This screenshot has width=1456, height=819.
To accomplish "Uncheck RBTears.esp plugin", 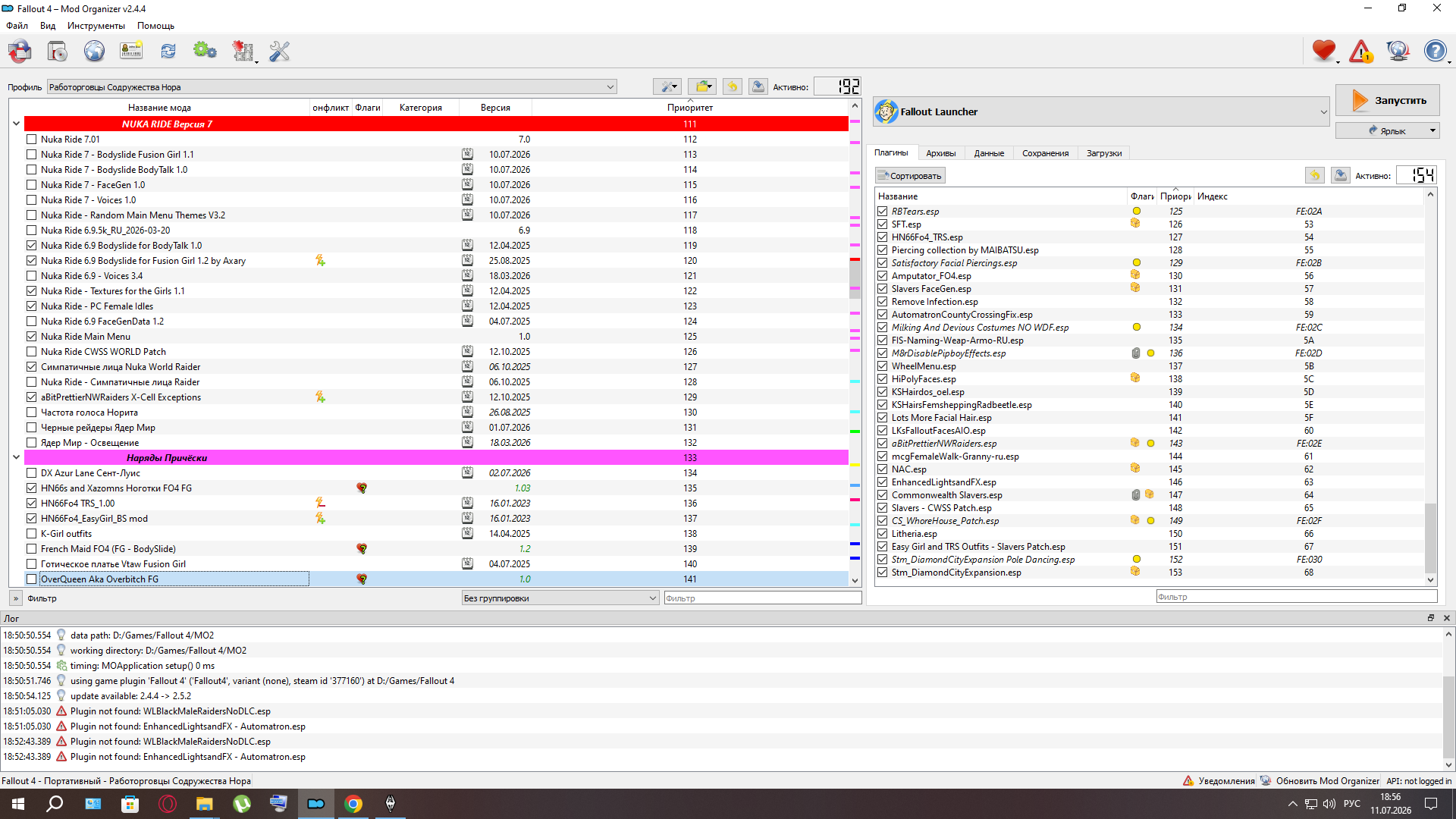I will point(883,212).
